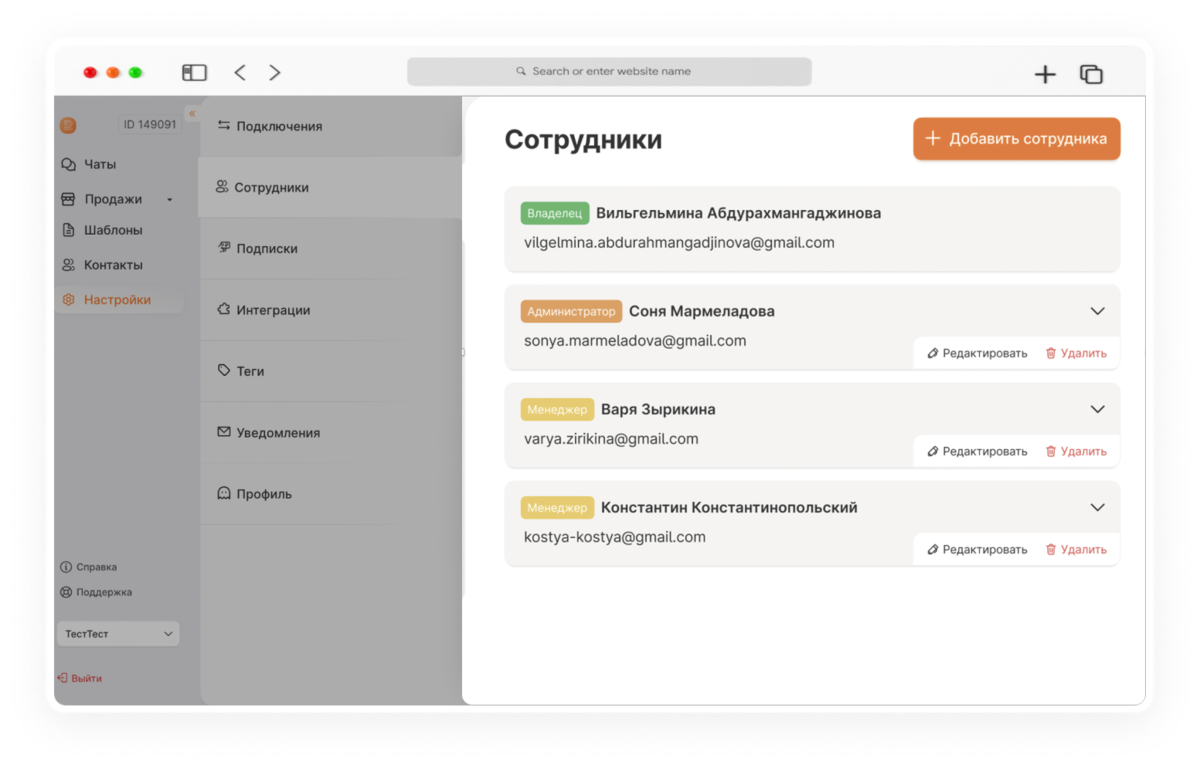Go back with the browser left arrow
The width and height of the screenshot is (1200, 768).
(x=240, y=72)
